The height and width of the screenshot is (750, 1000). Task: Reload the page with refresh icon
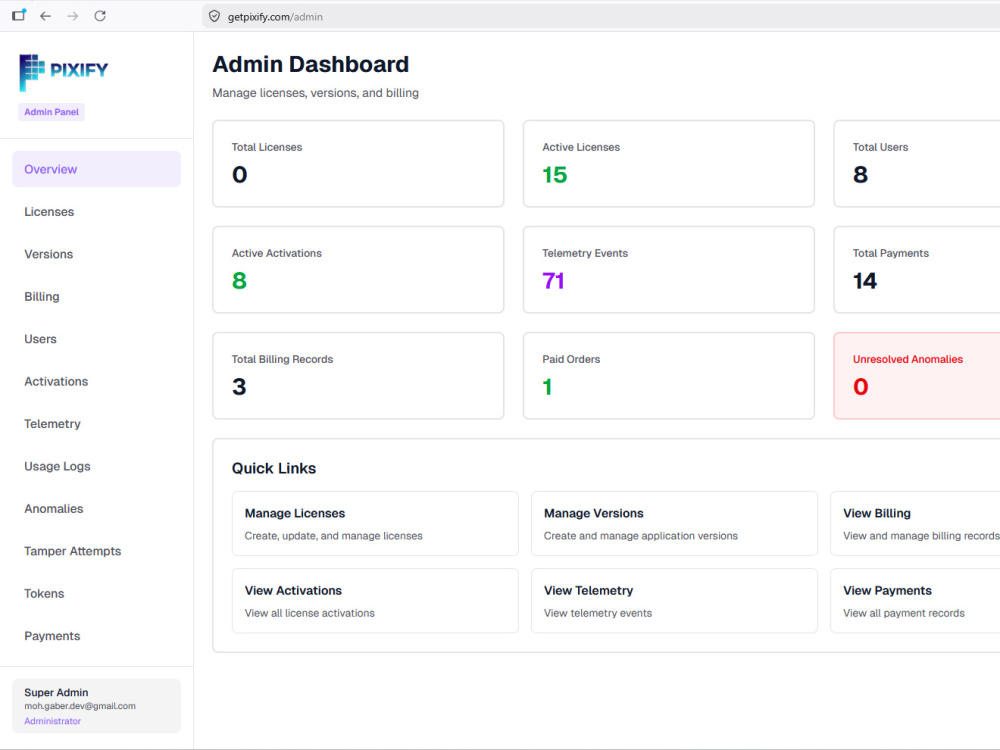click(x=100, y=16)
